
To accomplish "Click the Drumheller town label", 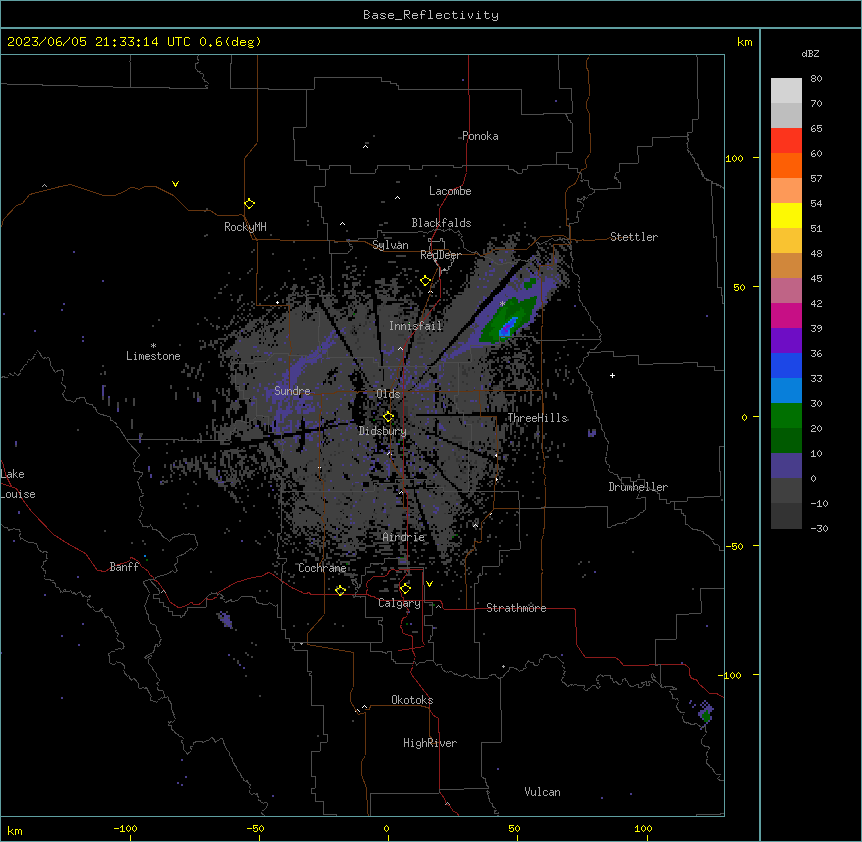I will coord(638,487).
